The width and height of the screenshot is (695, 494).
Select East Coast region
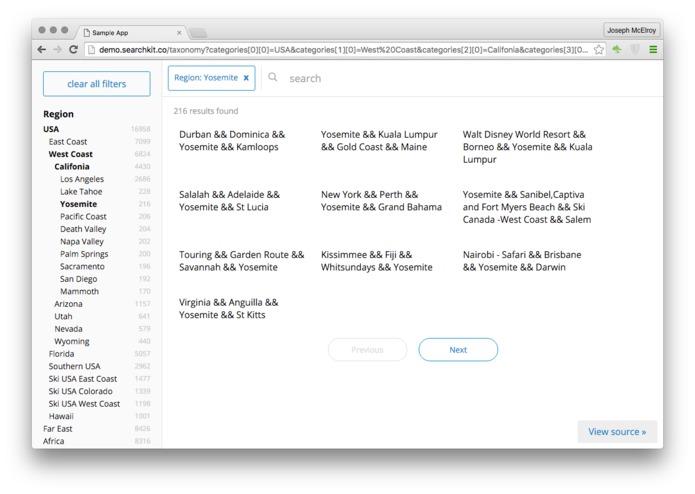(x=68, y=141)
